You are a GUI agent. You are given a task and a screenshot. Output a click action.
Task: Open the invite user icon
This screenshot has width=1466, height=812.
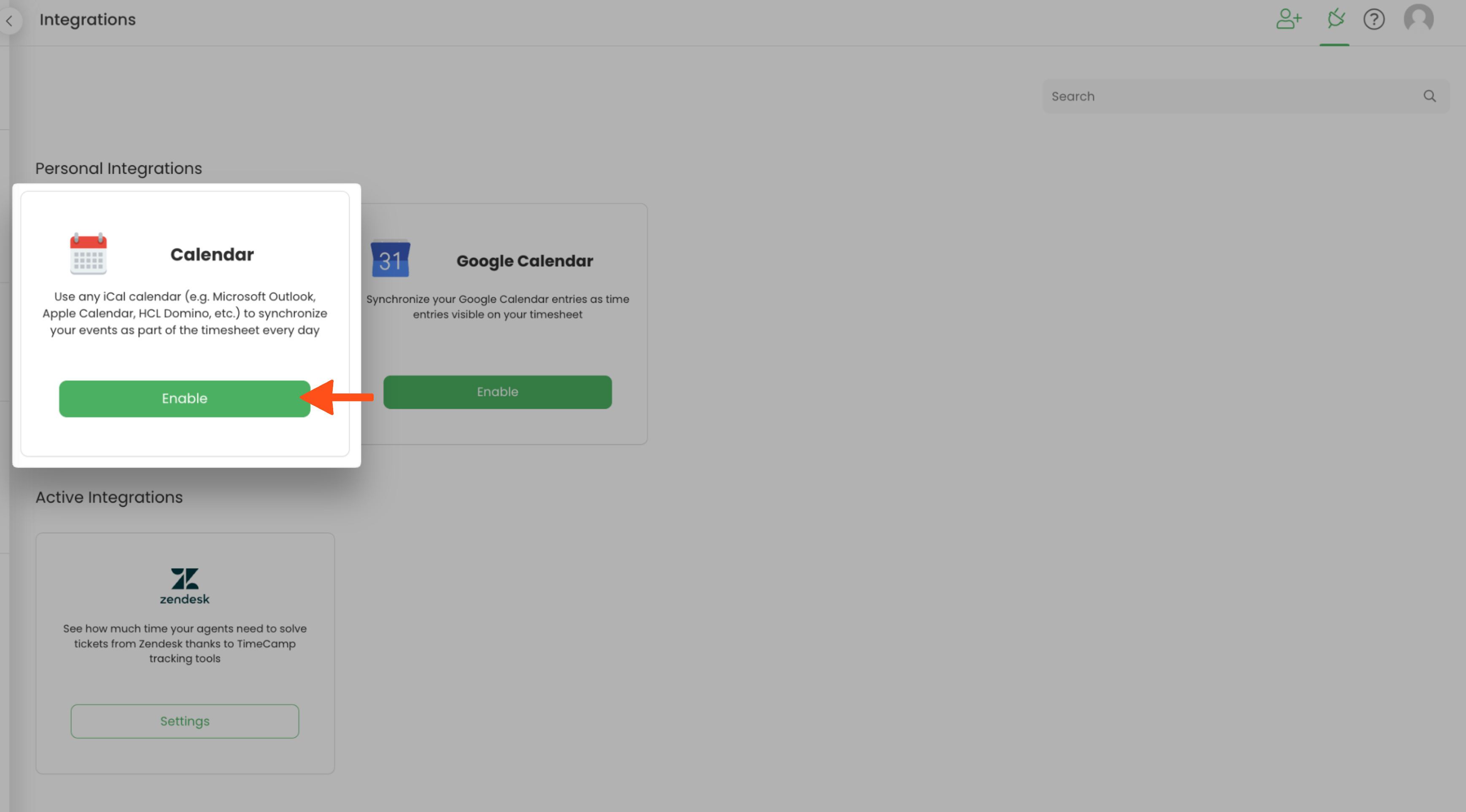[x=1288, y=19]
